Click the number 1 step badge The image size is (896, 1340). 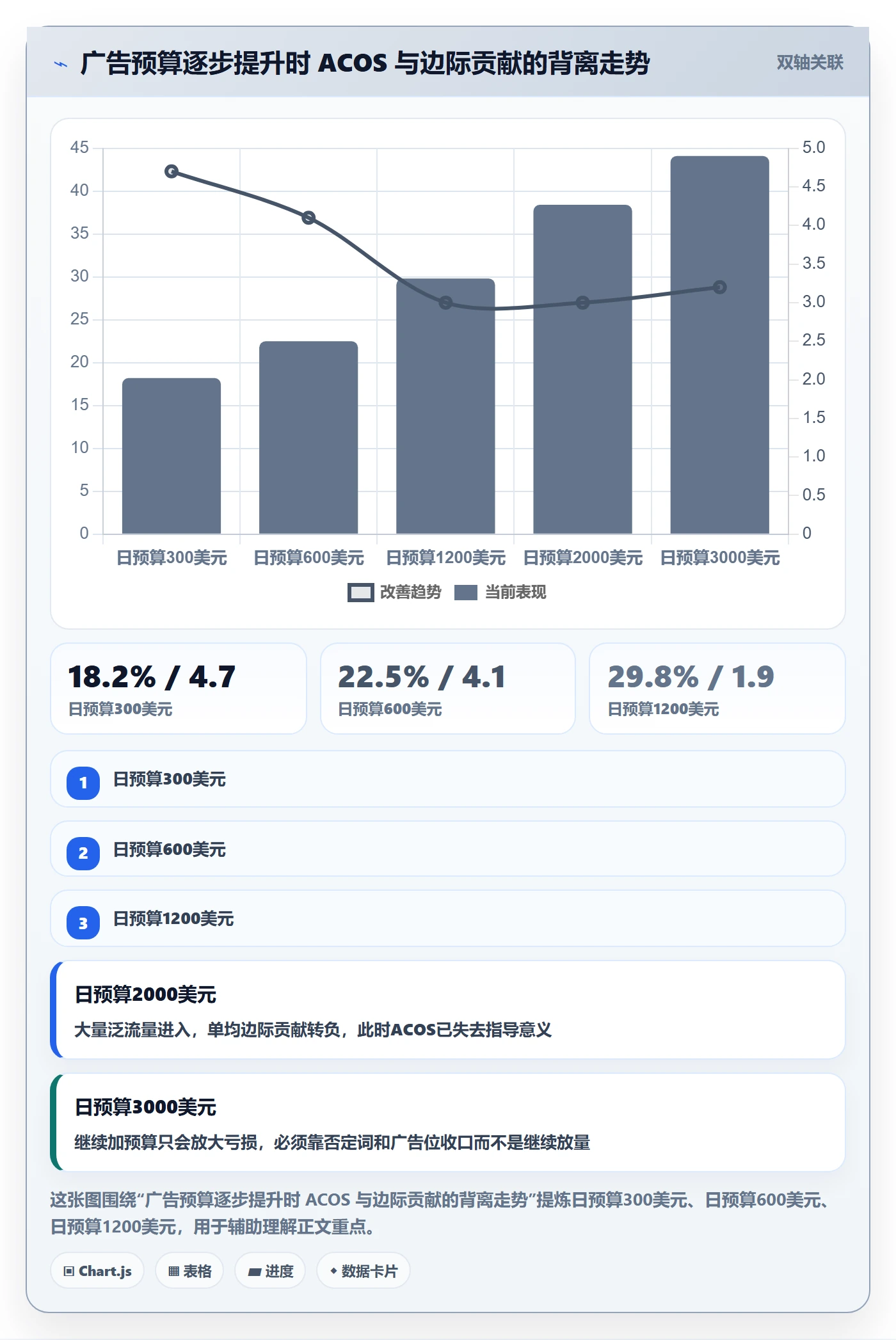point(83,783)
